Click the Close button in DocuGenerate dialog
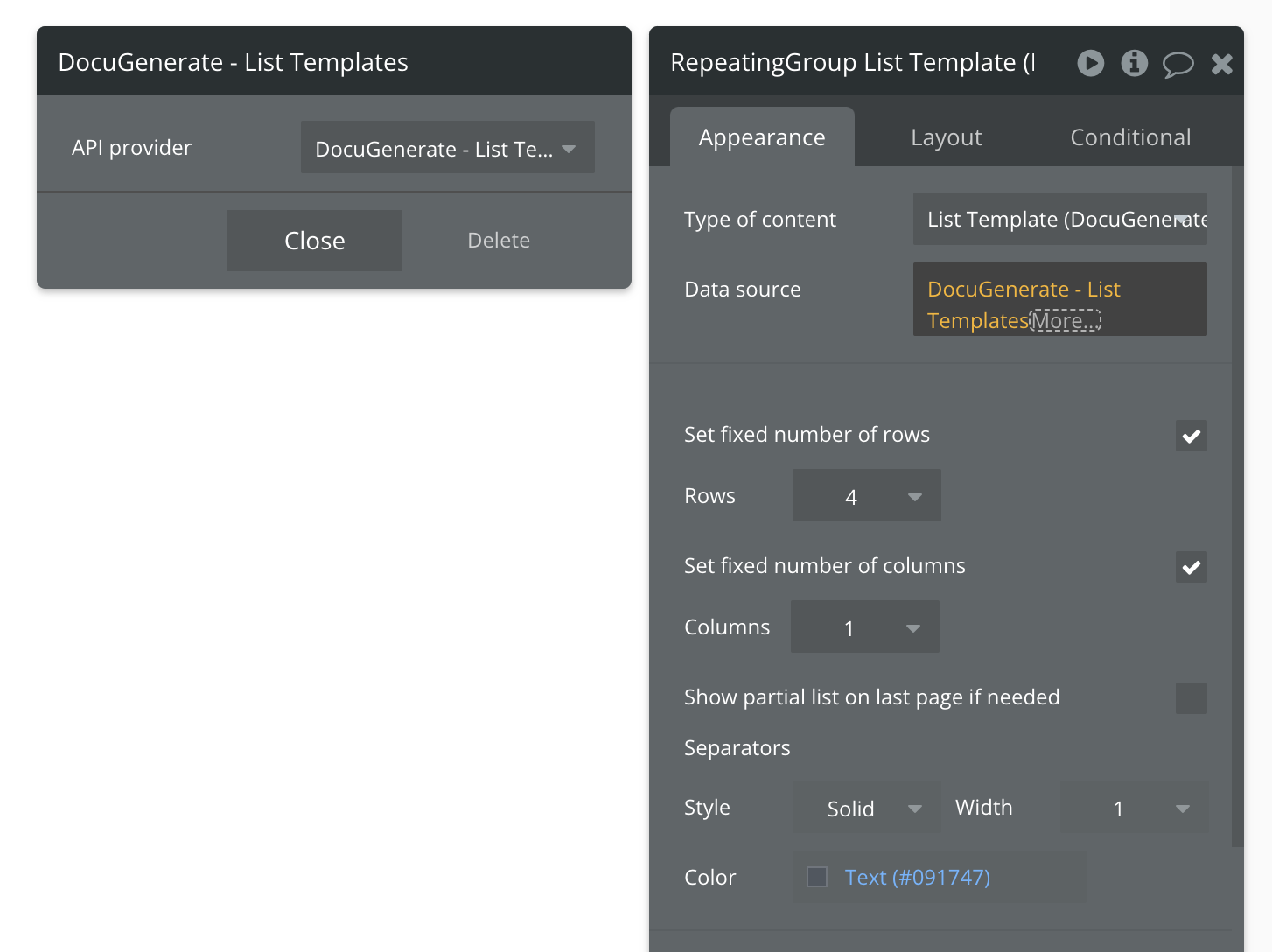Image resolution: width=1272 pixels, height=952 pixels. point(315,241)
